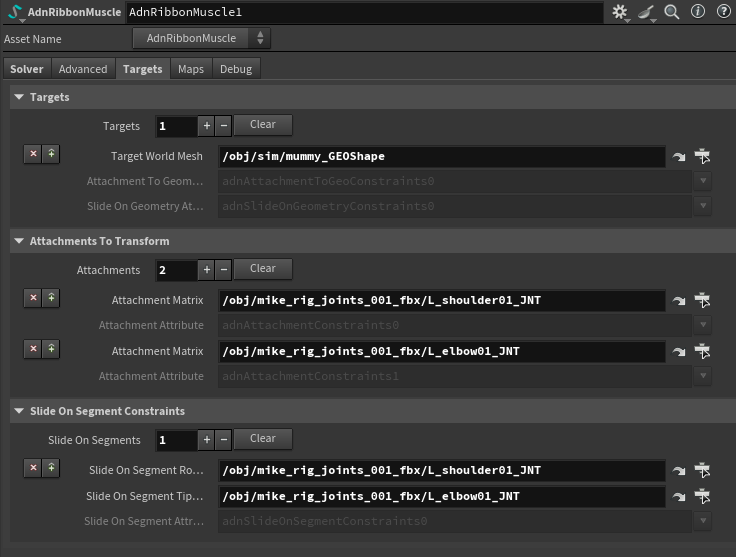Click the Slide On Segments count field
The width and height of the screenshot is (736, 557).
(176, 440)
